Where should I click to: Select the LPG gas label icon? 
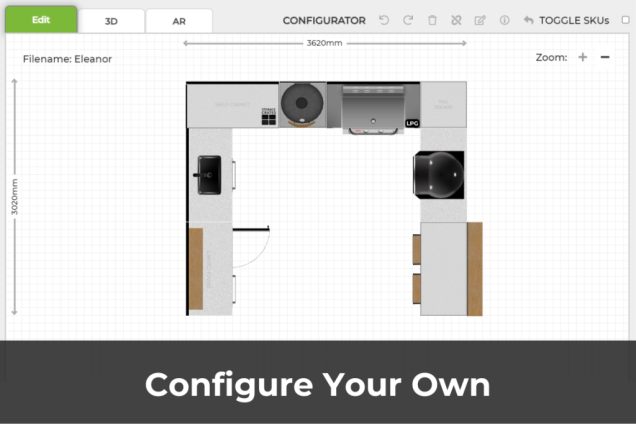point(411,123)
